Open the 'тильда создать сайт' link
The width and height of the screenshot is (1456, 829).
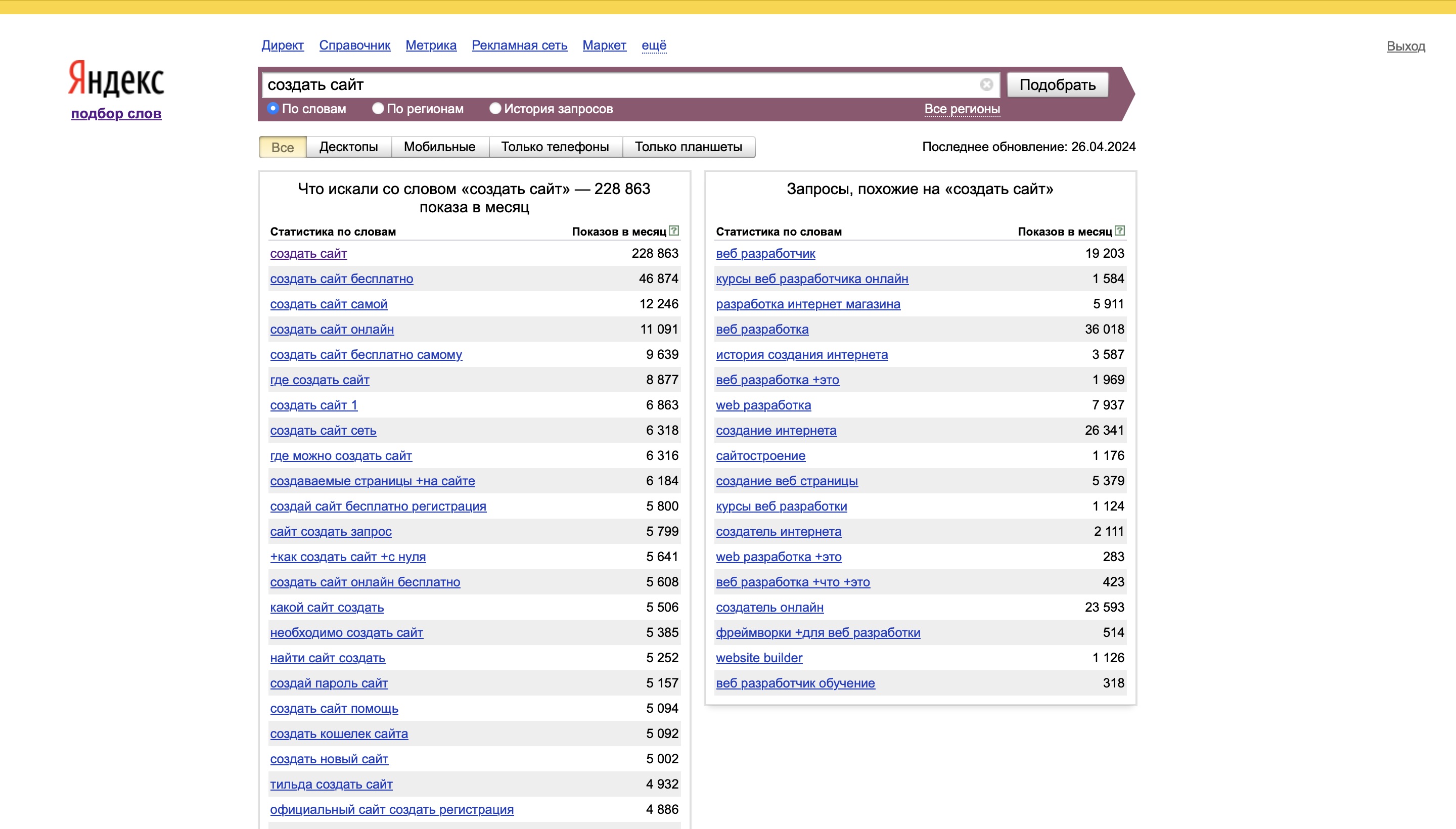pyautogui.click(x=332, y=785)
